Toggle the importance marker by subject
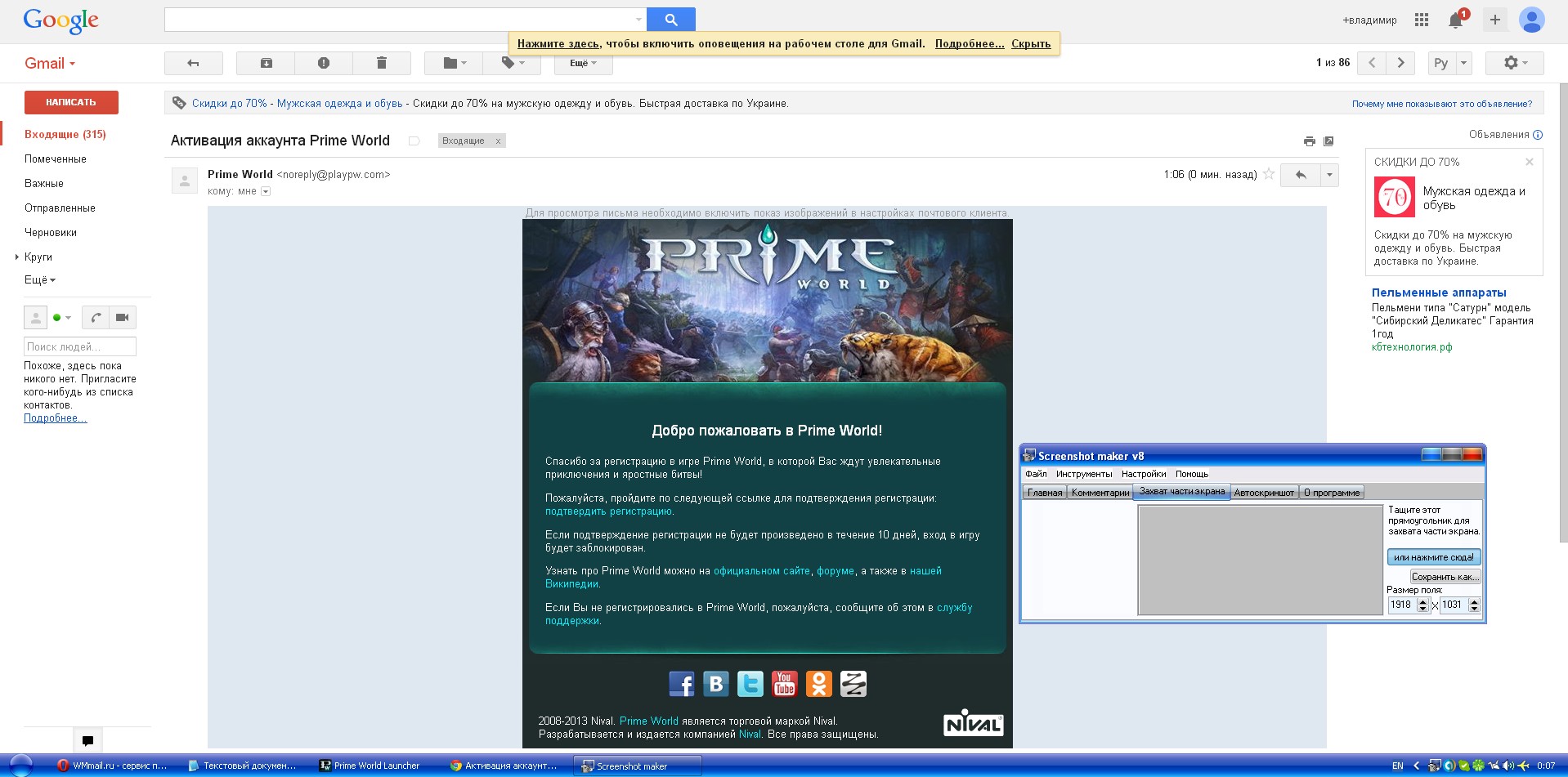The width and height of the screenshot is (1568, 777). pos(414,141)
